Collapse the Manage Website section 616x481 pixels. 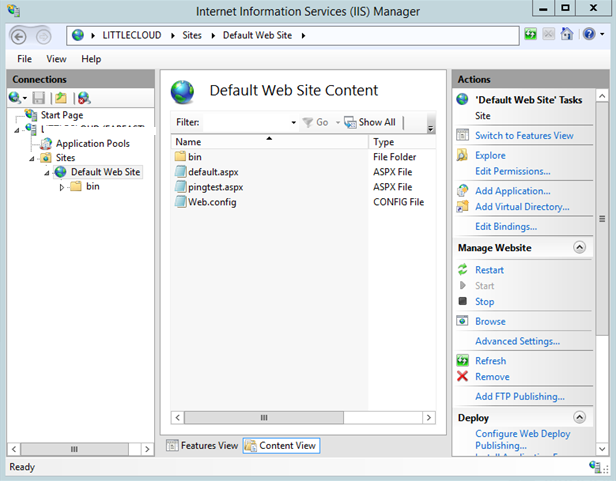[x=579, y=247]
